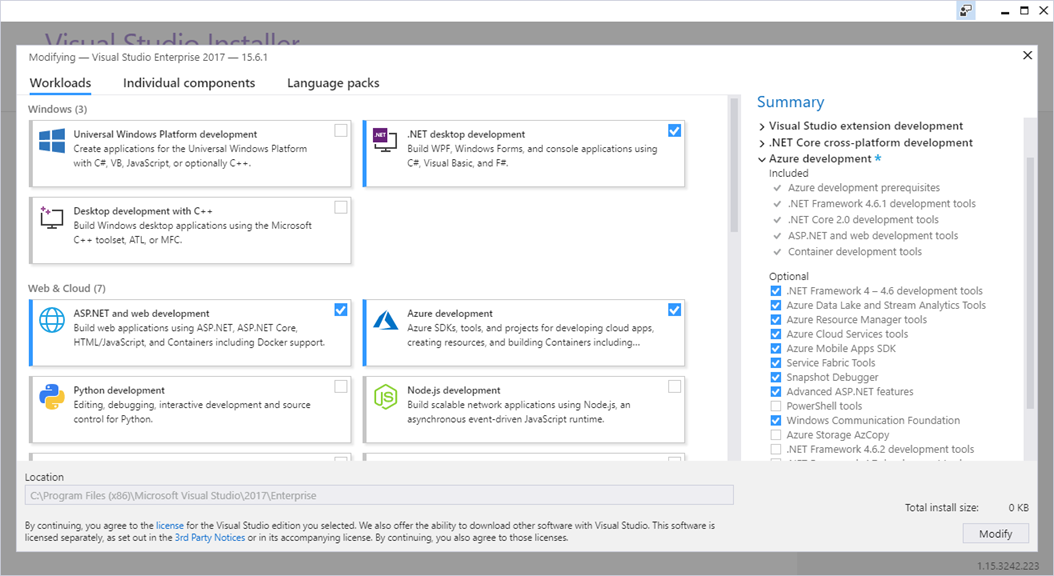Click the Node.js development logo icon
The height and width of the screenshot is (576, 1054).
(x=385, y=397)
